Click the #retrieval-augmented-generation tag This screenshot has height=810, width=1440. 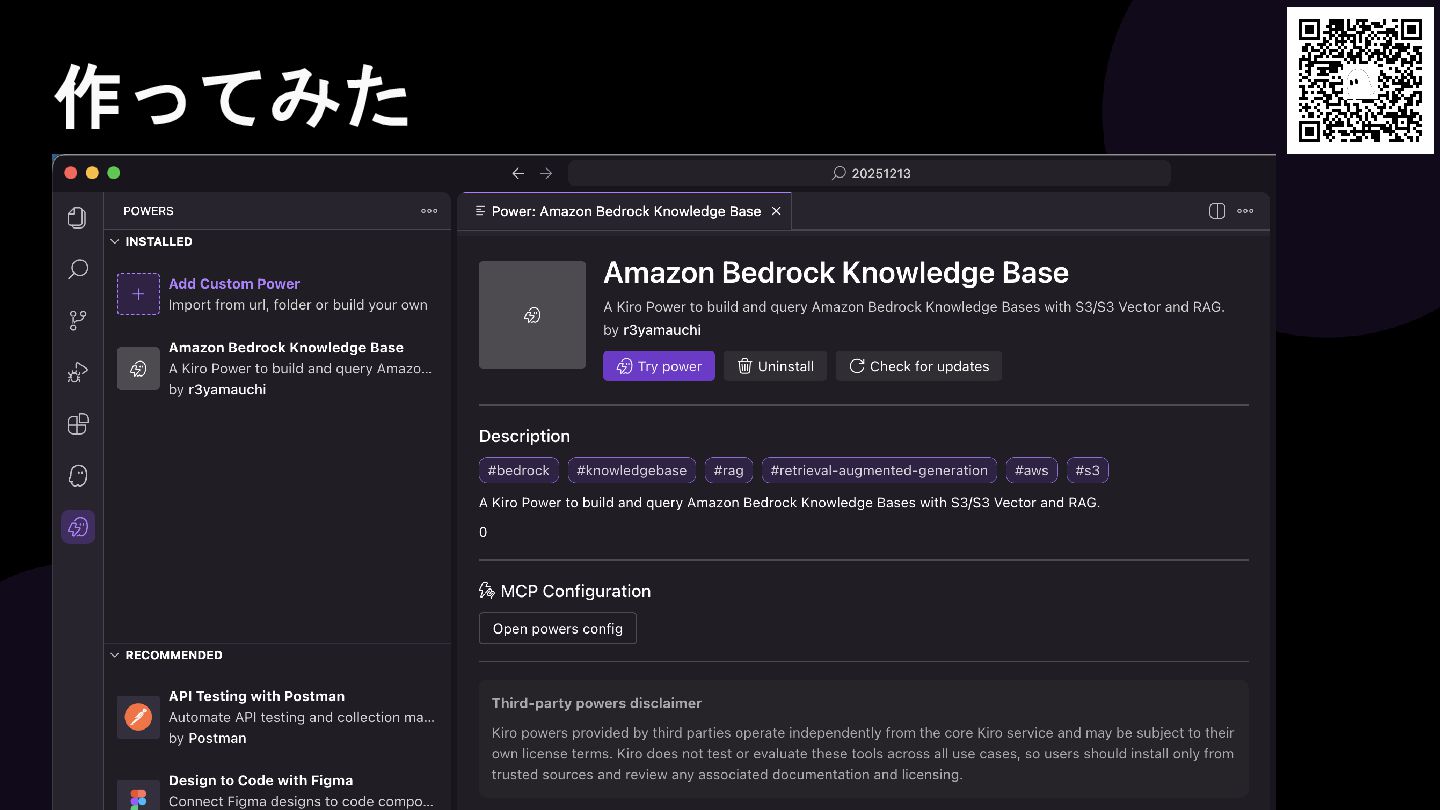pos(879,470)
